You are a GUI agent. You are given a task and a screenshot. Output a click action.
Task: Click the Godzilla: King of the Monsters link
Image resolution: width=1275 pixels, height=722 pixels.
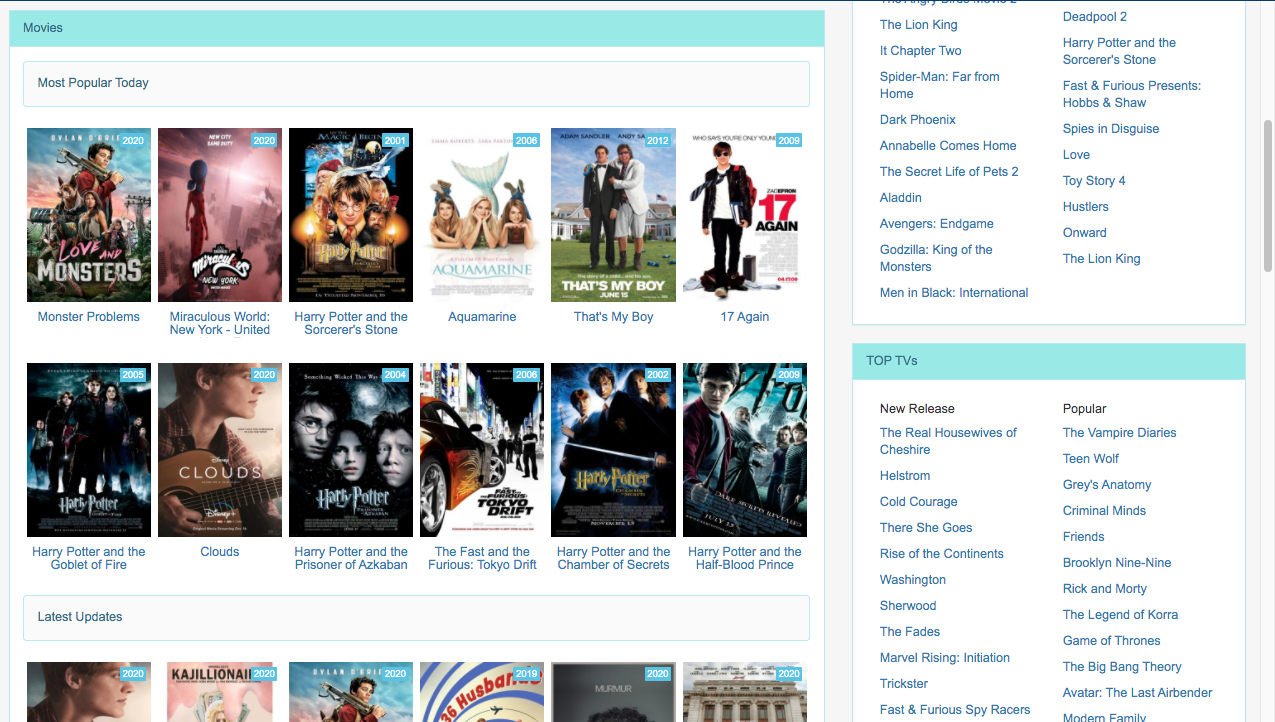(x=936, y=258)
